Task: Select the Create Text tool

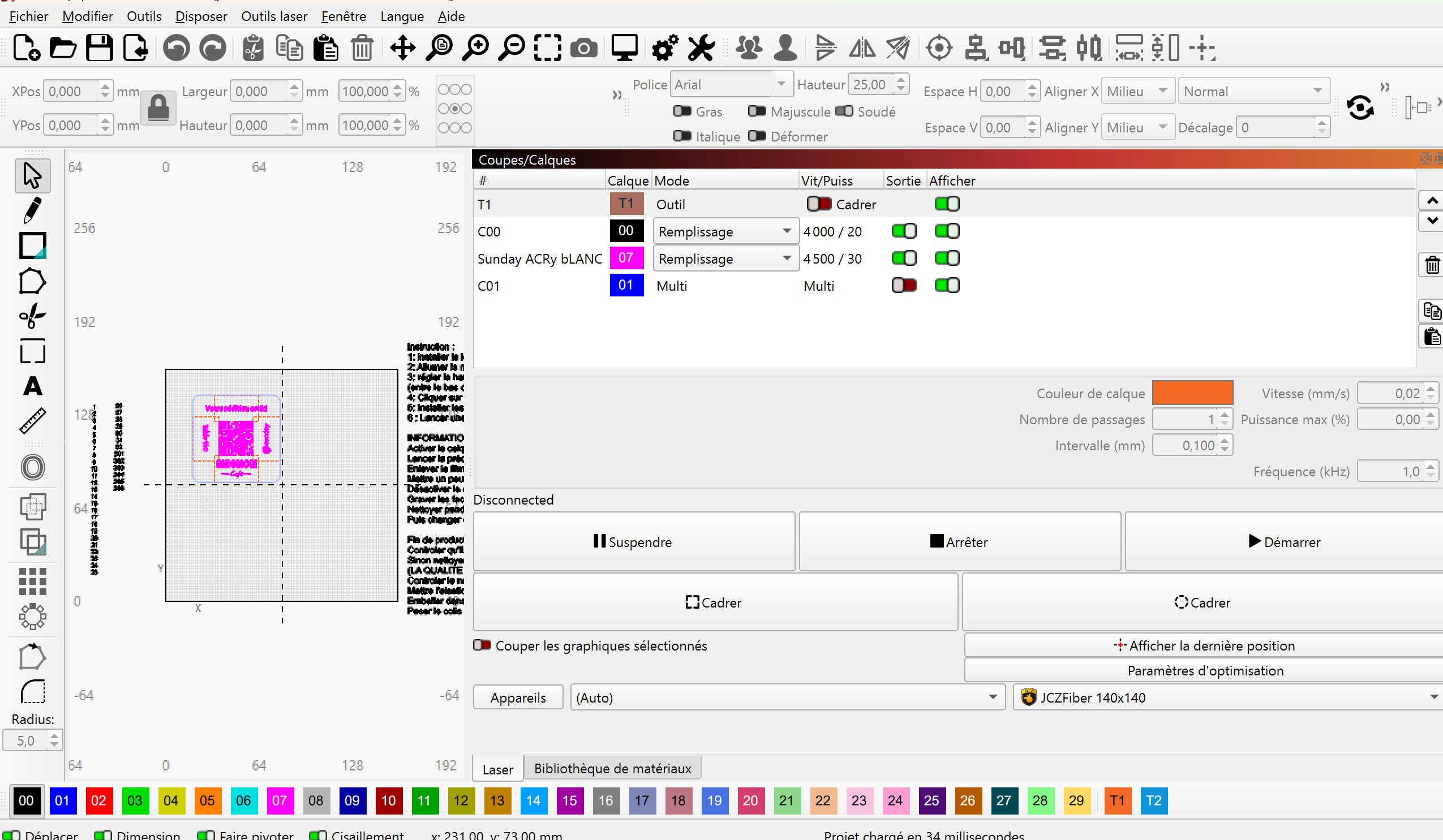Action: point(33,386)
